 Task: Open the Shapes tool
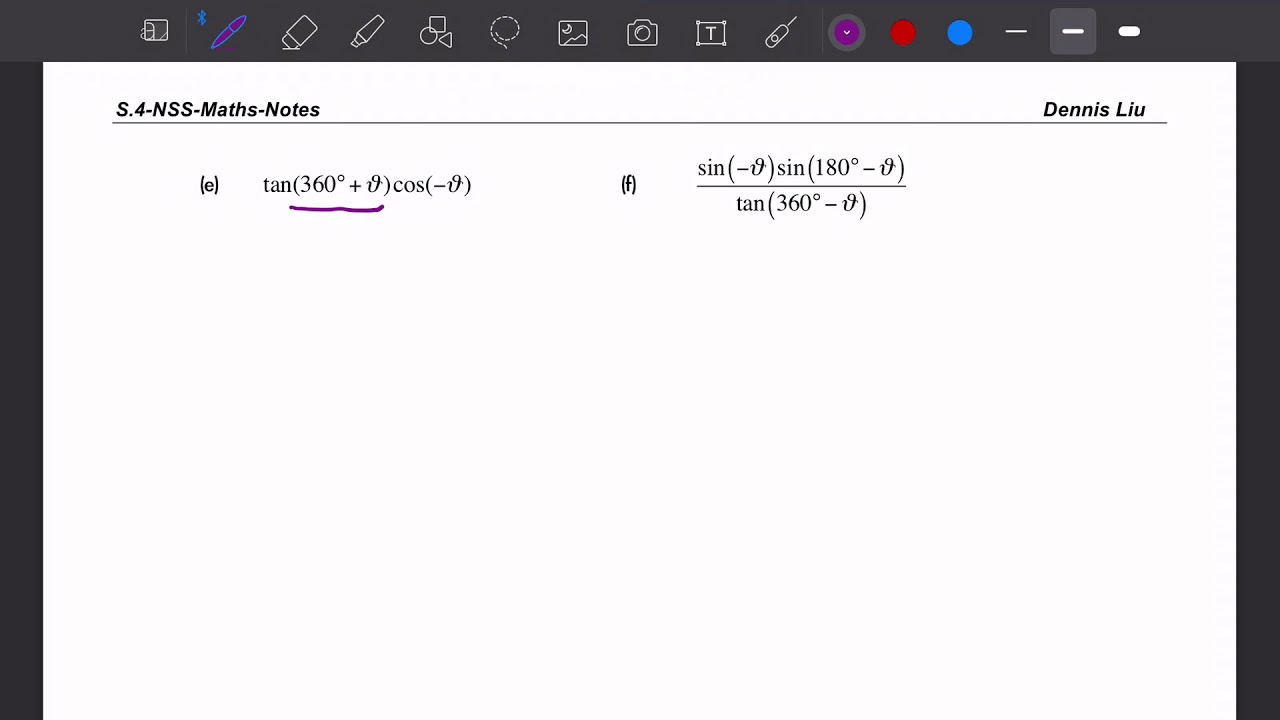pyautogui.click(x=436, y=33)
